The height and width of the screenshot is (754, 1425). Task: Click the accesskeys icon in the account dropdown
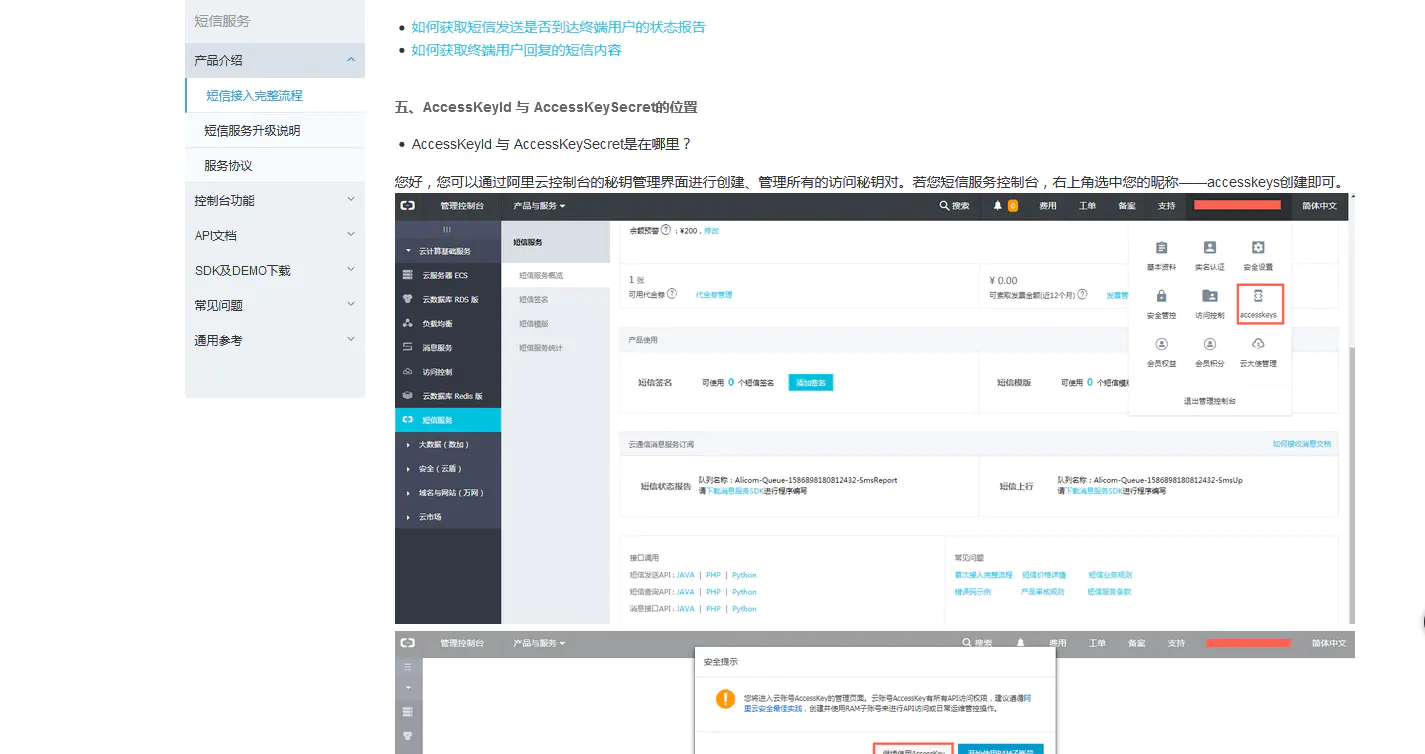point(1258,296)
